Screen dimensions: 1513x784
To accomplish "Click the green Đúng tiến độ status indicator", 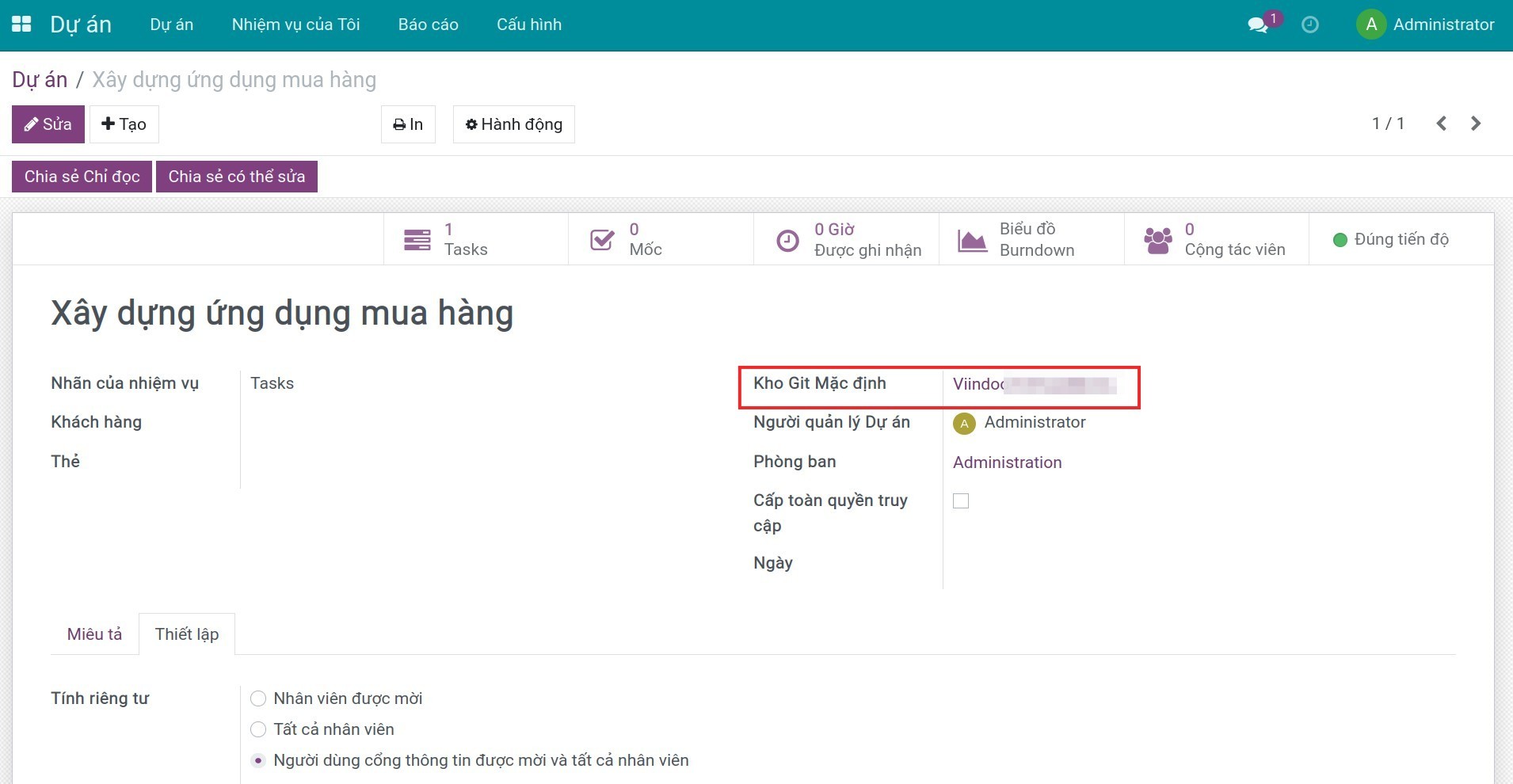I will pos(1340,240).
